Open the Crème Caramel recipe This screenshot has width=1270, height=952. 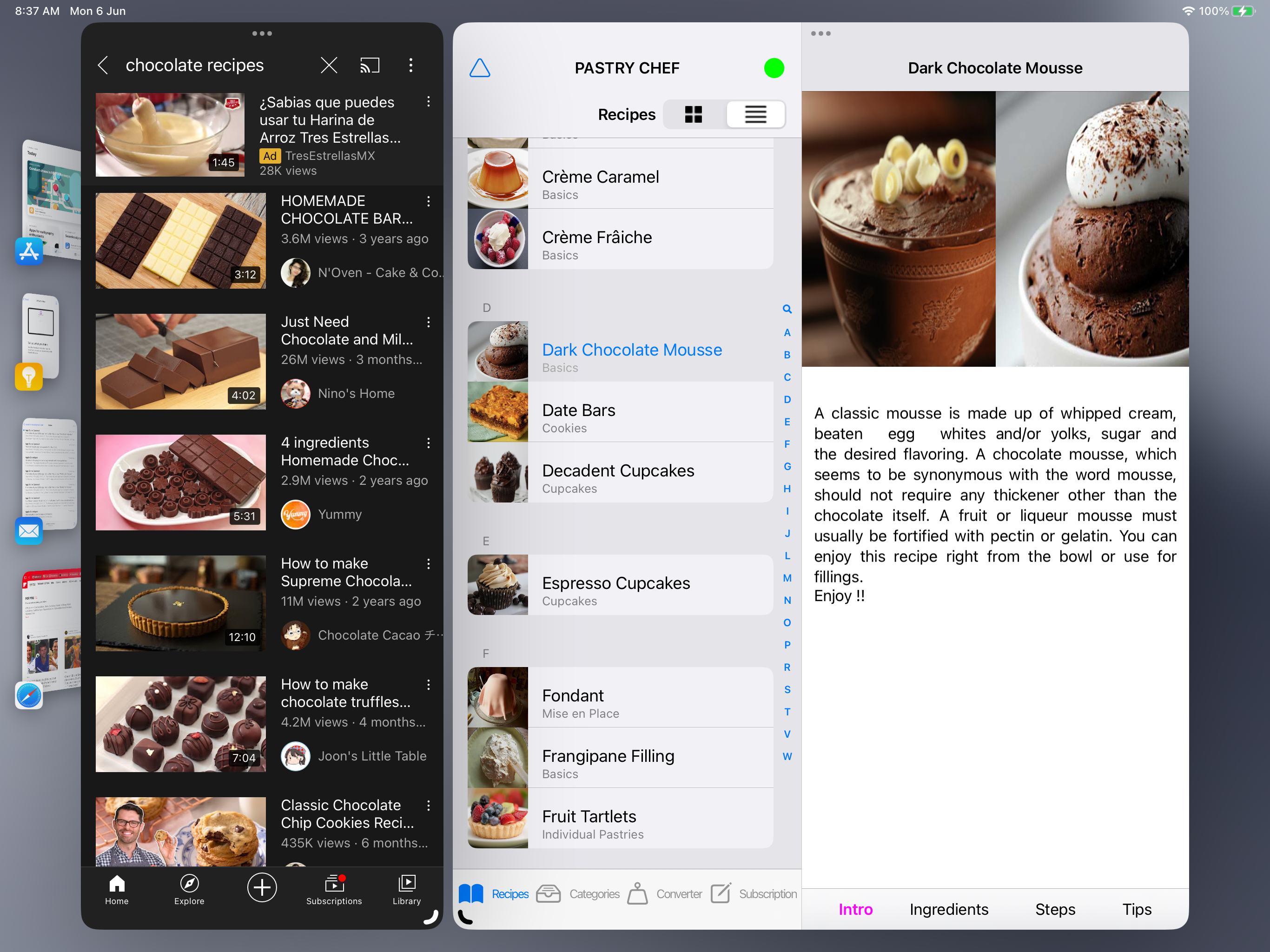[x=621, y=178]
